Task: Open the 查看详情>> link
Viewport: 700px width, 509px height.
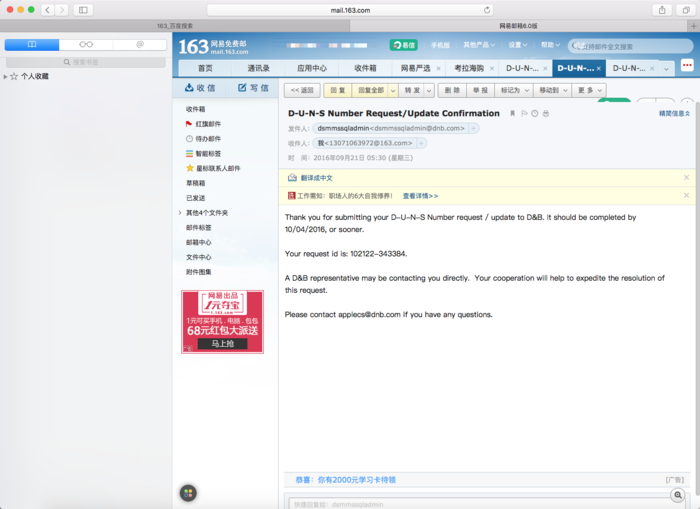Action: pos(420,196)
